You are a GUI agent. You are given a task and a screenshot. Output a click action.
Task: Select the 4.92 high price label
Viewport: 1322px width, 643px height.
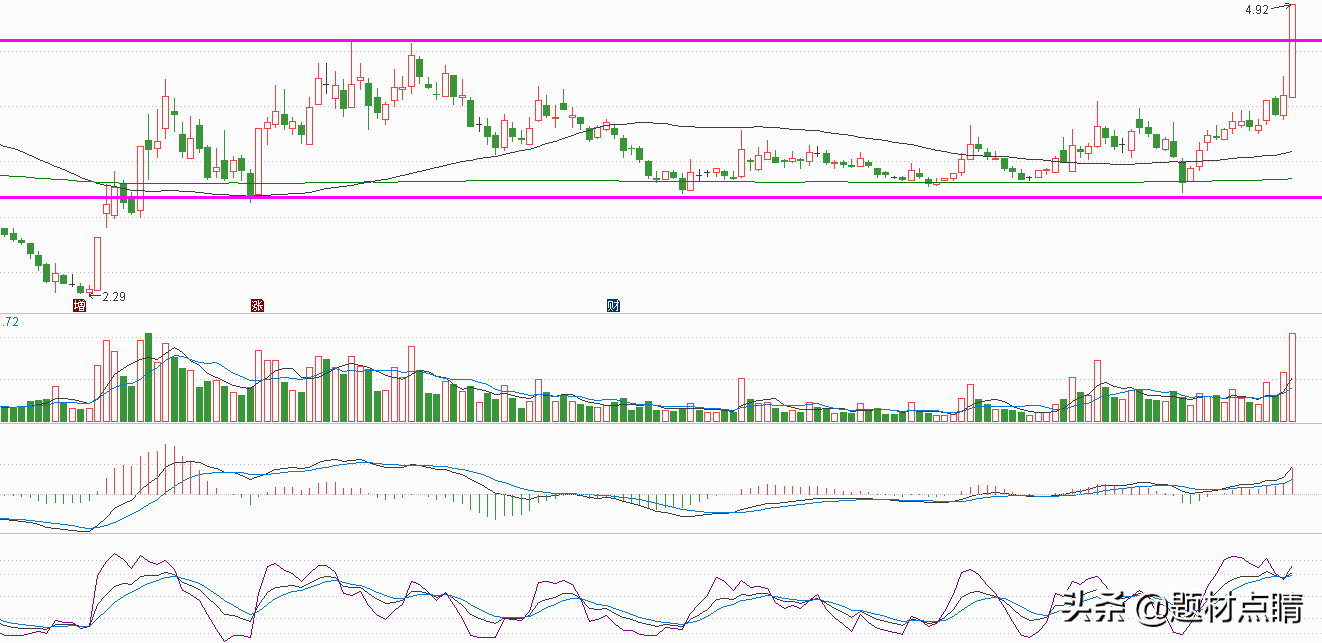pyautogui.click(x=1257, y=10)
